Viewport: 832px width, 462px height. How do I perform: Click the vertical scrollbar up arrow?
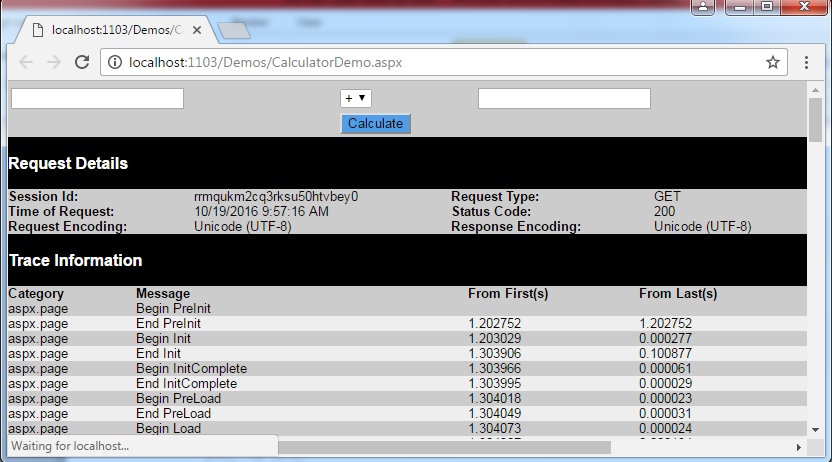coord(815,89)
